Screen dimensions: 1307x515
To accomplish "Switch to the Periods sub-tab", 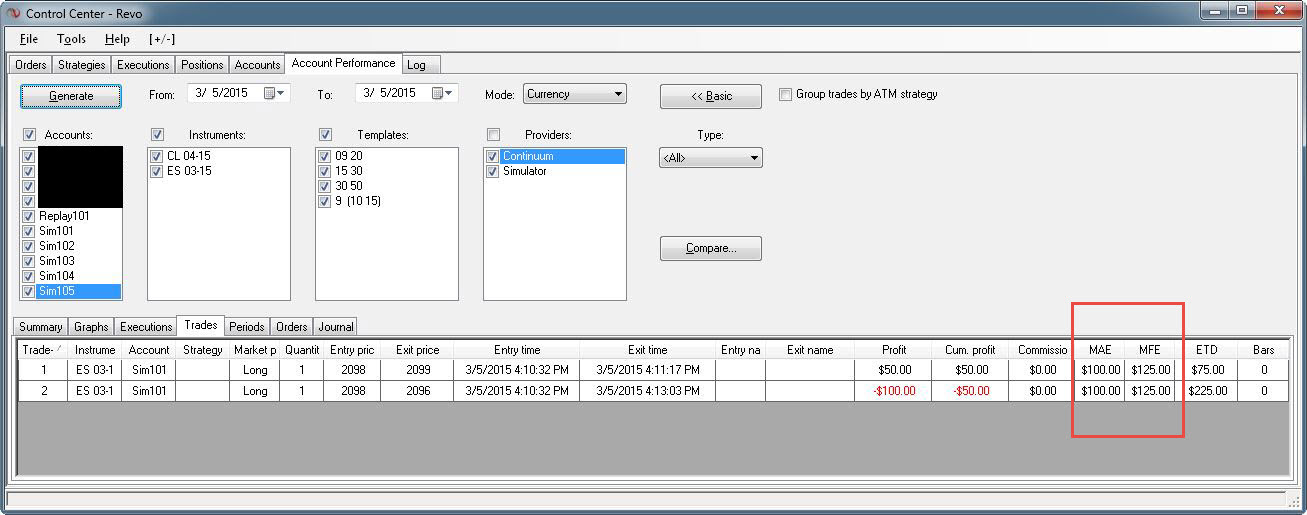I will pos(247,327).
